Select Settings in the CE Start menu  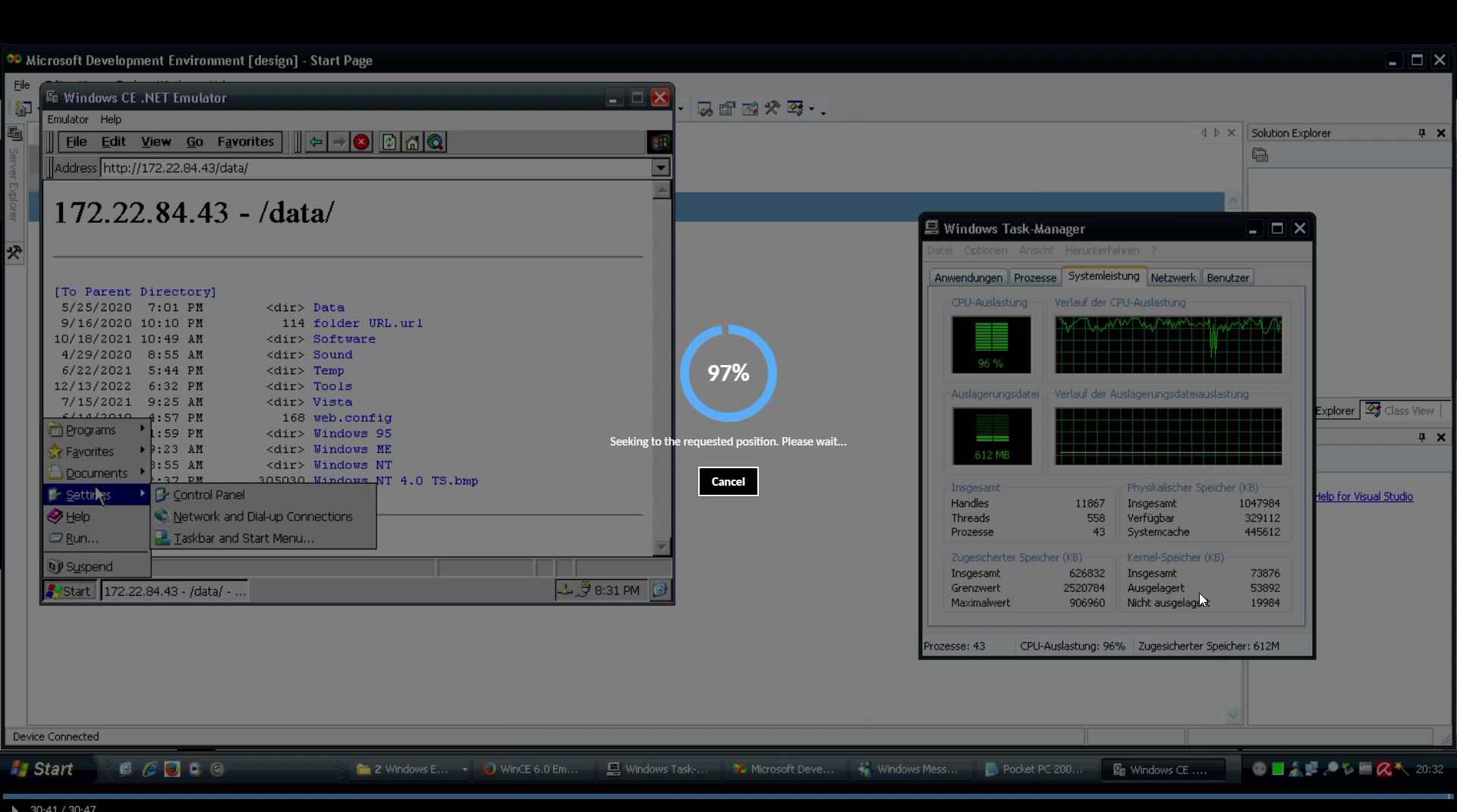pos(96,495)
